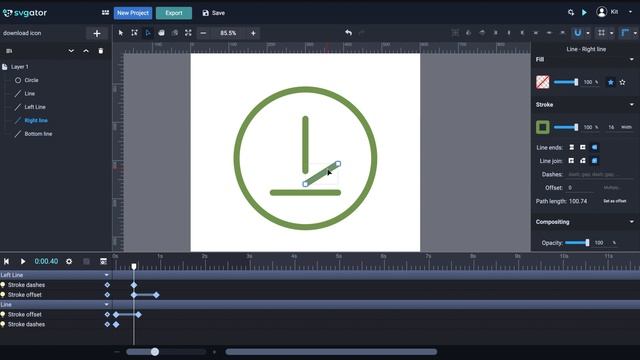Image resolution: width=640 pixels, height=360 pixels.
Task: Adjust the fill opacity slider
Action: point(566,82)
